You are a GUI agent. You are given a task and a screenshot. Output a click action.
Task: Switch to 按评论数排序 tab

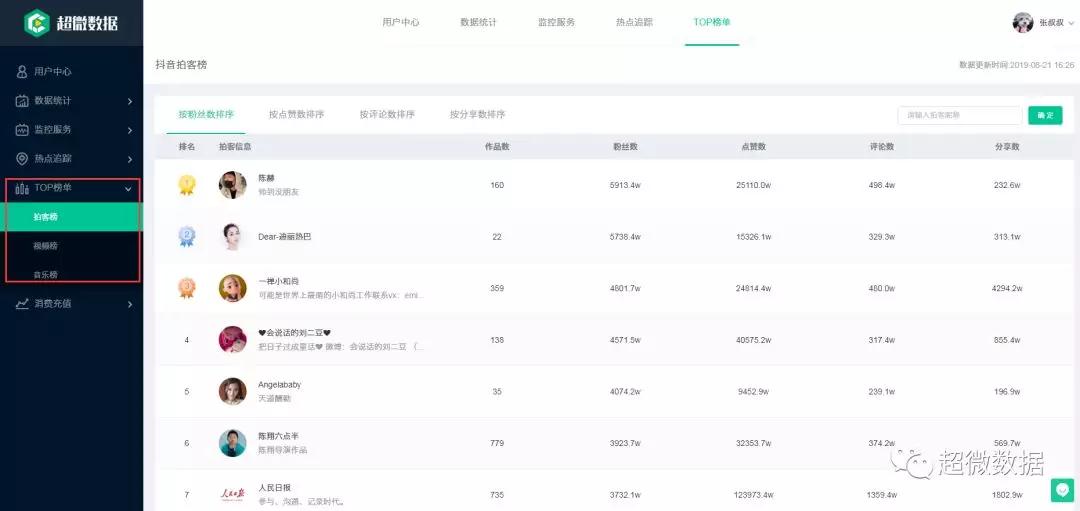[x=387, y=114]
